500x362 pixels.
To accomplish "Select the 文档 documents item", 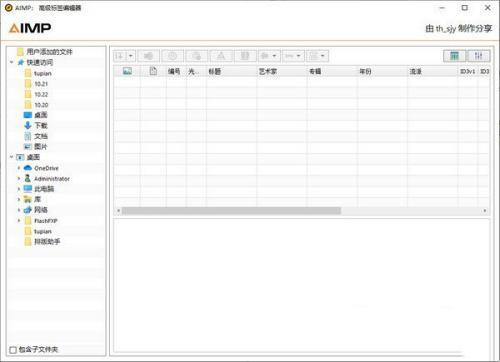I will [x=41, y=136].
